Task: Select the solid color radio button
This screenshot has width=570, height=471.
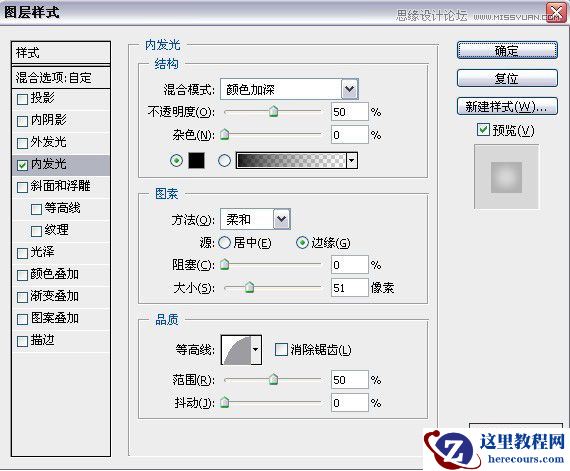Action: click(x=177, y=160)
